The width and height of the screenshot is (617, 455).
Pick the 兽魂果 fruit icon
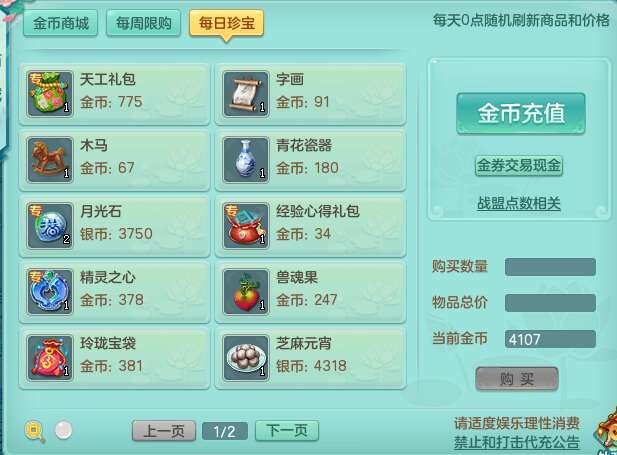tap(246, 292)
